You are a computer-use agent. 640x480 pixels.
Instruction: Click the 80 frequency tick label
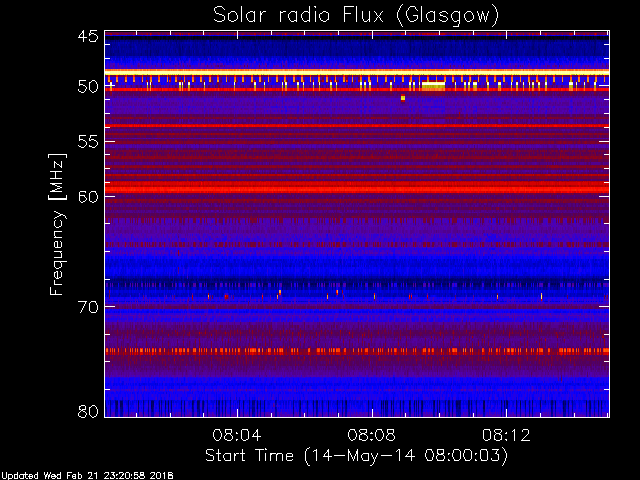click(x=88, y=411)
